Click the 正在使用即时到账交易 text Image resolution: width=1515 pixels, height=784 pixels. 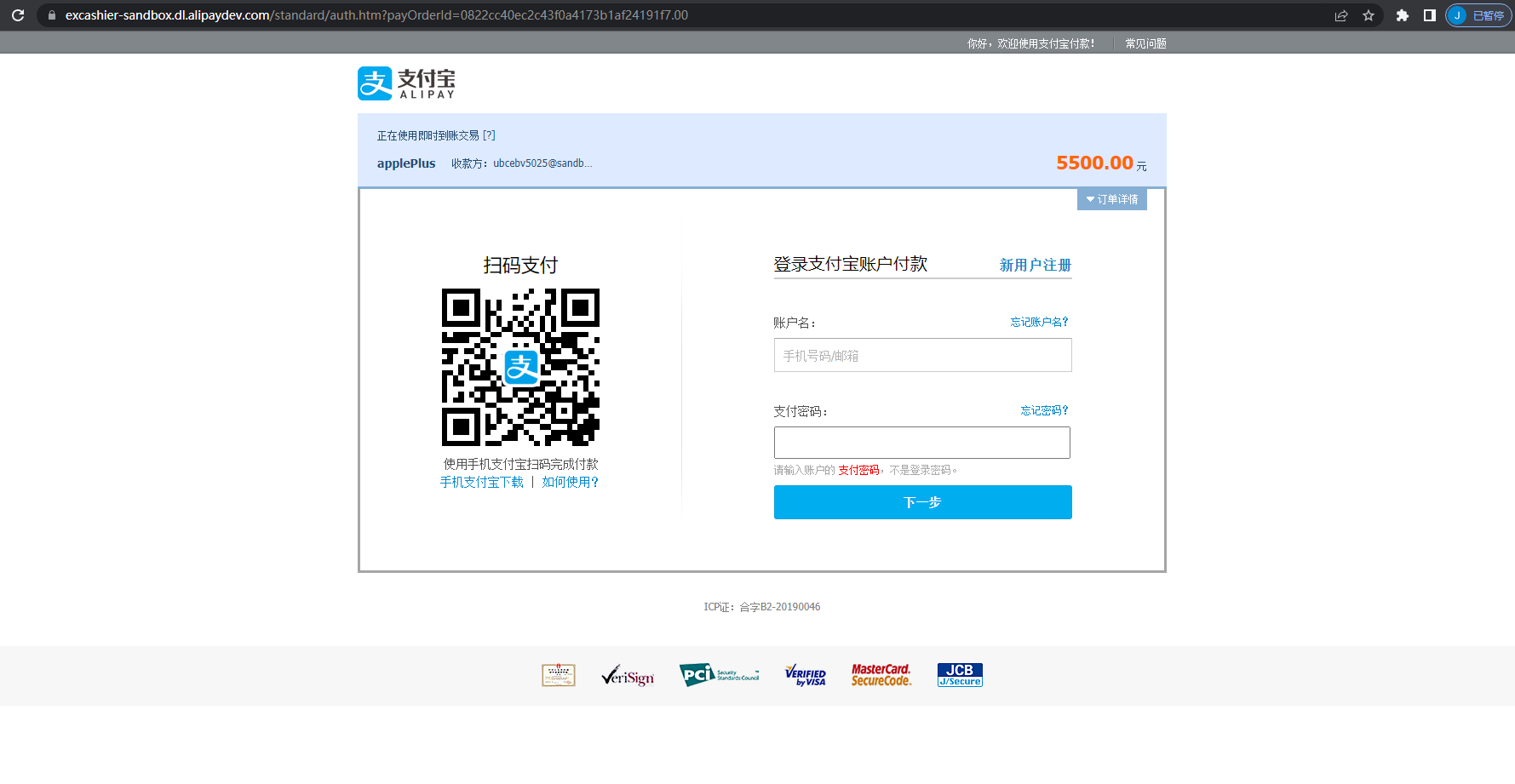[x=428, y=135]
